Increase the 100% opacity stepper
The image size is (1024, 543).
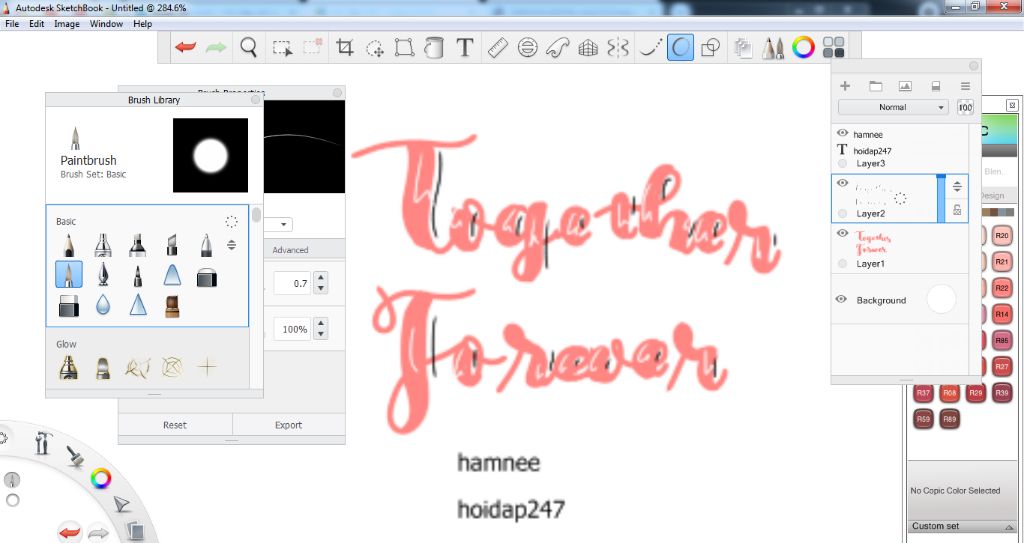point(320,323)
